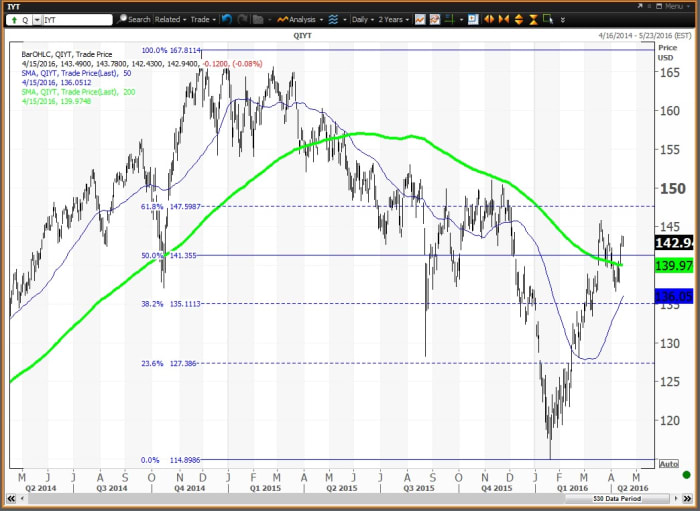700x511 pixels.
Task: Click the blue 136.05 SMA price tag
Action: click(674, 296)
